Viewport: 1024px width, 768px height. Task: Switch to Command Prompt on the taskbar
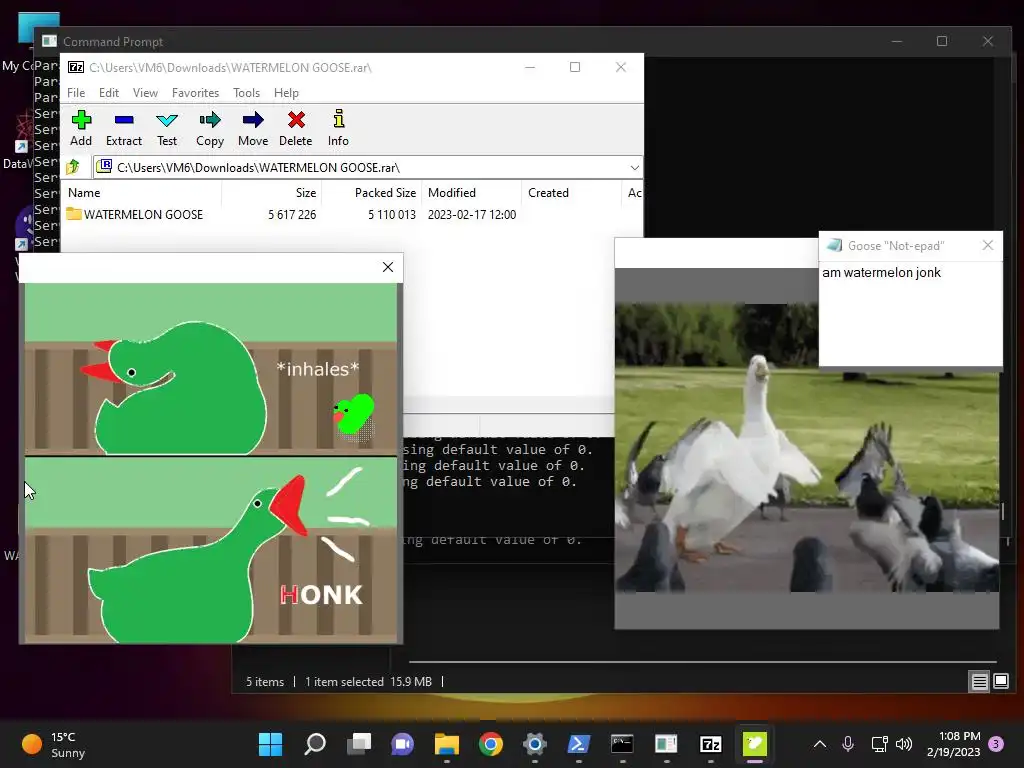(622, 744)
